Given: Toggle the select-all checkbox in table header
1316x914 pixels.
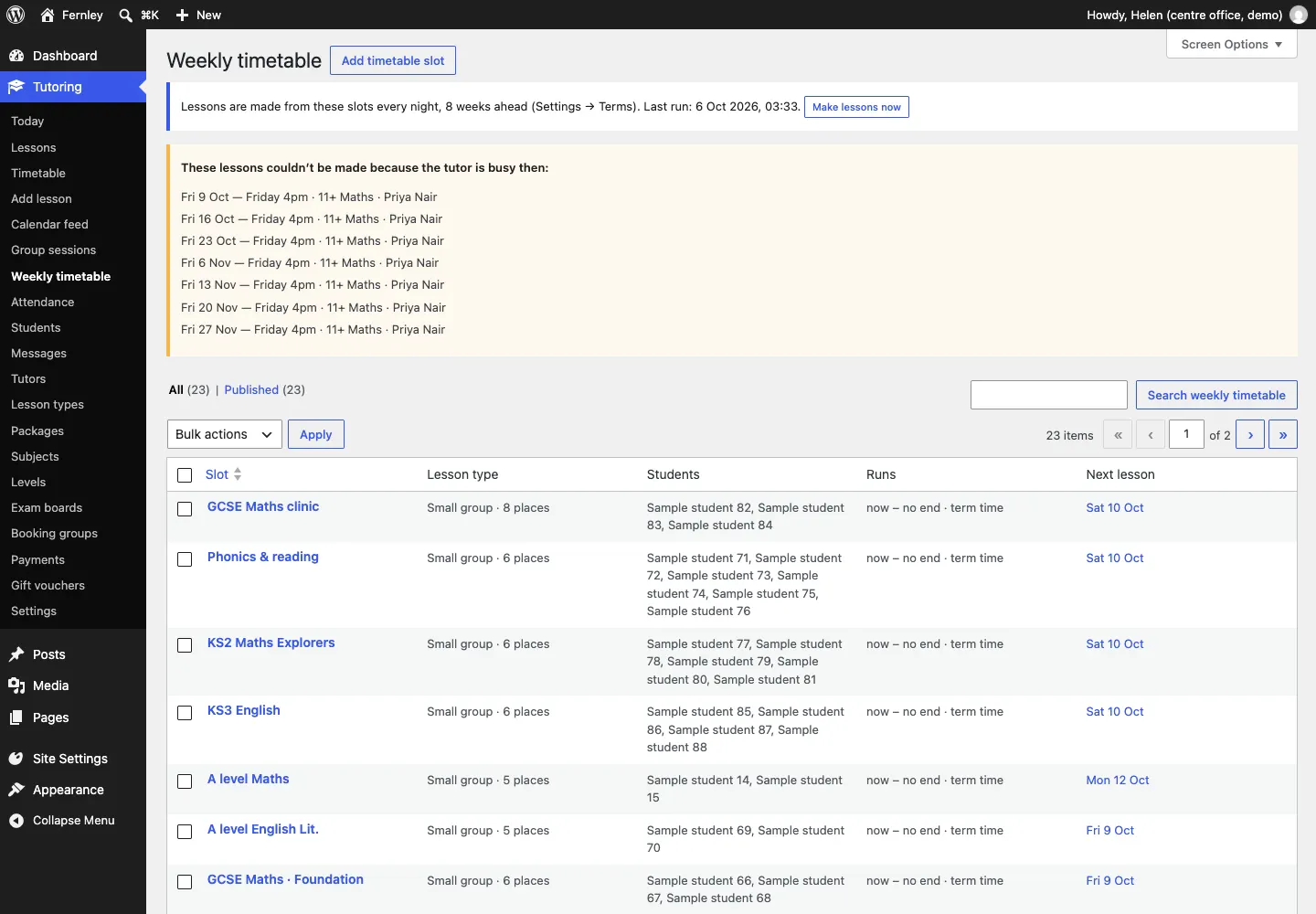Looking at the screenshot, I should coord(185,475).
